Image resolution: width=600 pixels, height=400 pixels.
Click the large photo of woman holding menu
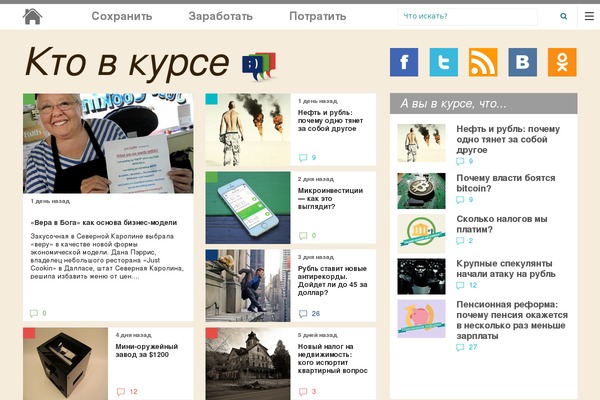(108, 143)
